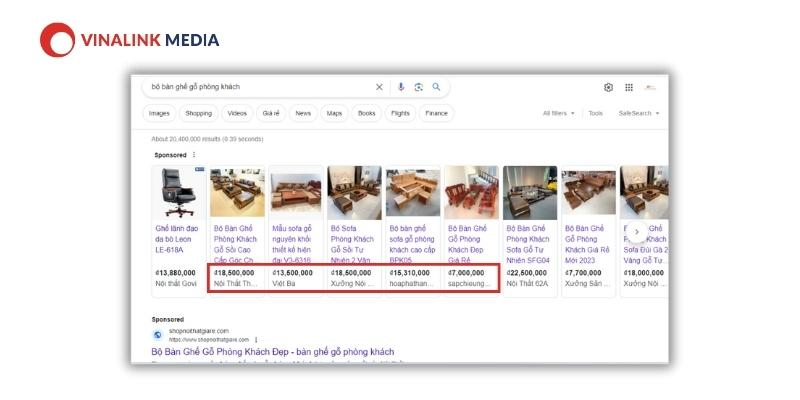Switch to the Maps filter
The width and height of the screenshot is (800, 400).
[334, 113]
